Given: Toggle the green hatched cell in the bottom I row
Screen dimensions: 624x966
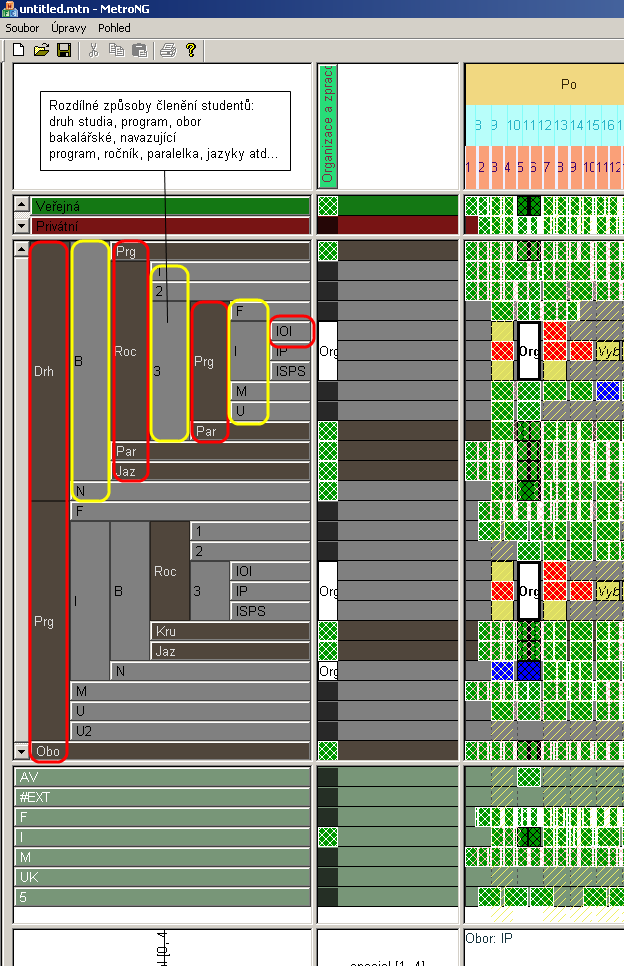Looking at the screenshot, I should pos(327,837).
